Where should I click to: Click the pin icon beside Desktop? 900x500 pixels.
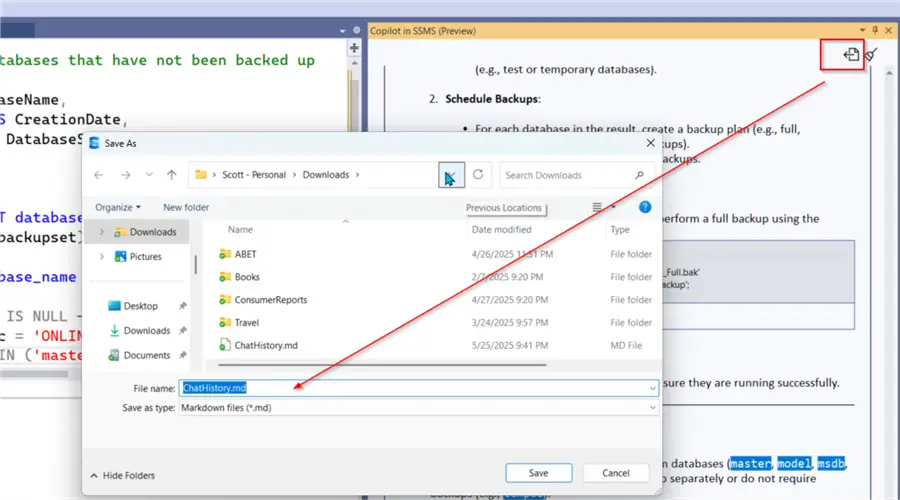tap(183, 306)
